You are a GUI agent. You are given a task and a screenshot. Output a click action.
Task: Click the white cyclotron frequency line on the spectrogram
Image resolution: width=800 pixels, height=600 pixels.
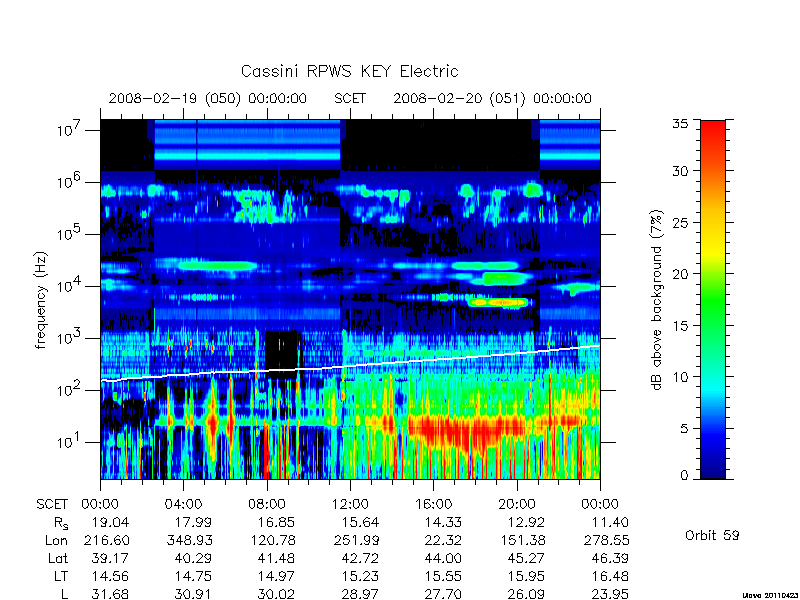(350, 366)
